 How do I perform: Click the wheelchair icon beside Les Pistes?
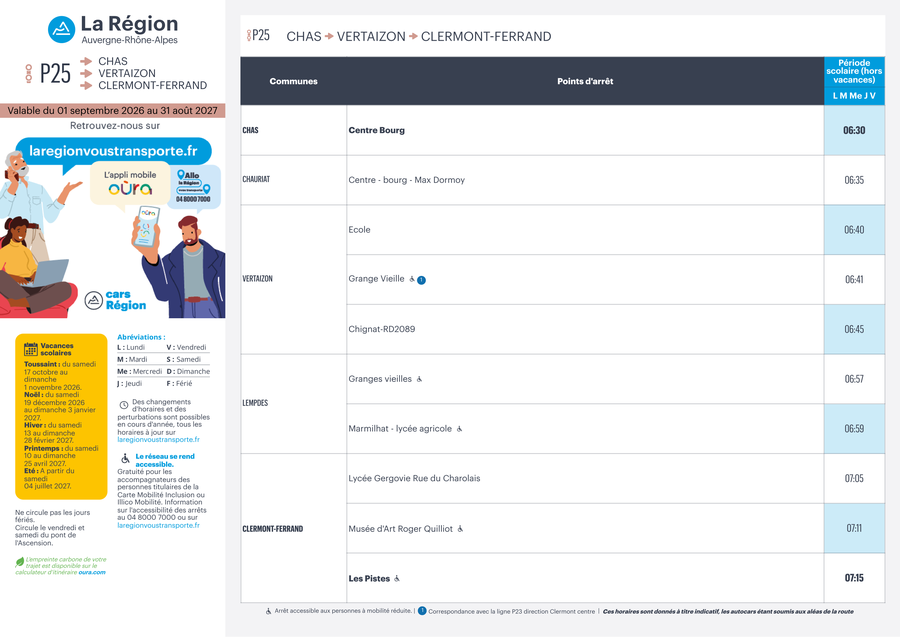397,578
